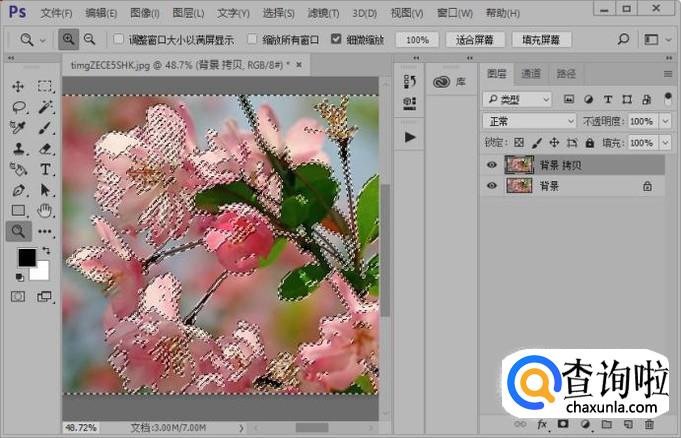
Task: Select the Move tool
Action: (19, 86)
